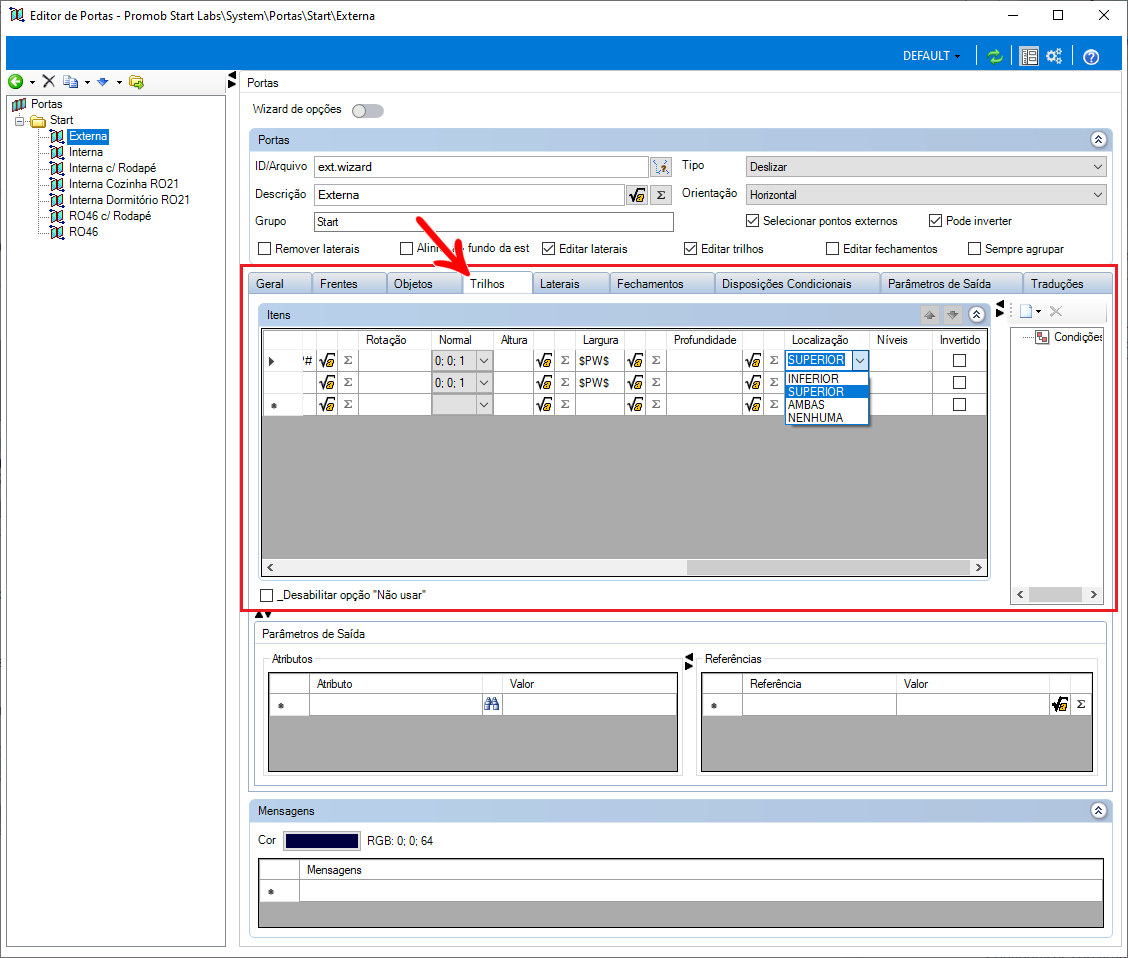1128x958 pixels.
Task: Click the wizard icon beside the ID/Arquivo field
Action: pos(661,167)
